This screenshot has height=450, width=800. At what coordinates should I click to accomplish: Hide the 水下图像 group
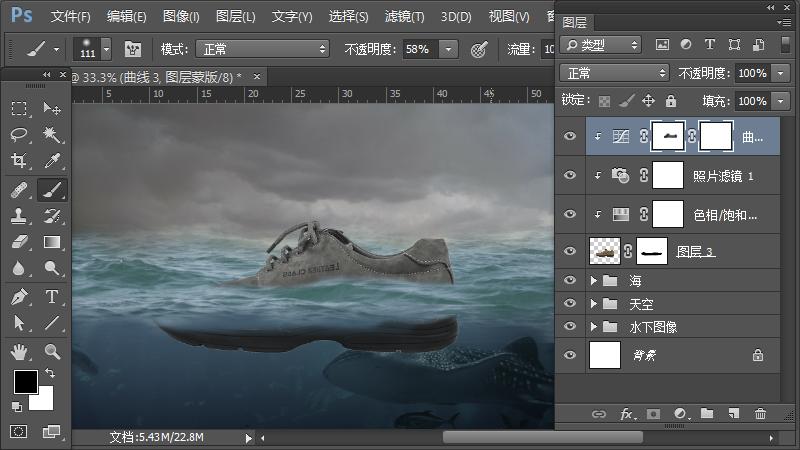click(x=570, y=326)
